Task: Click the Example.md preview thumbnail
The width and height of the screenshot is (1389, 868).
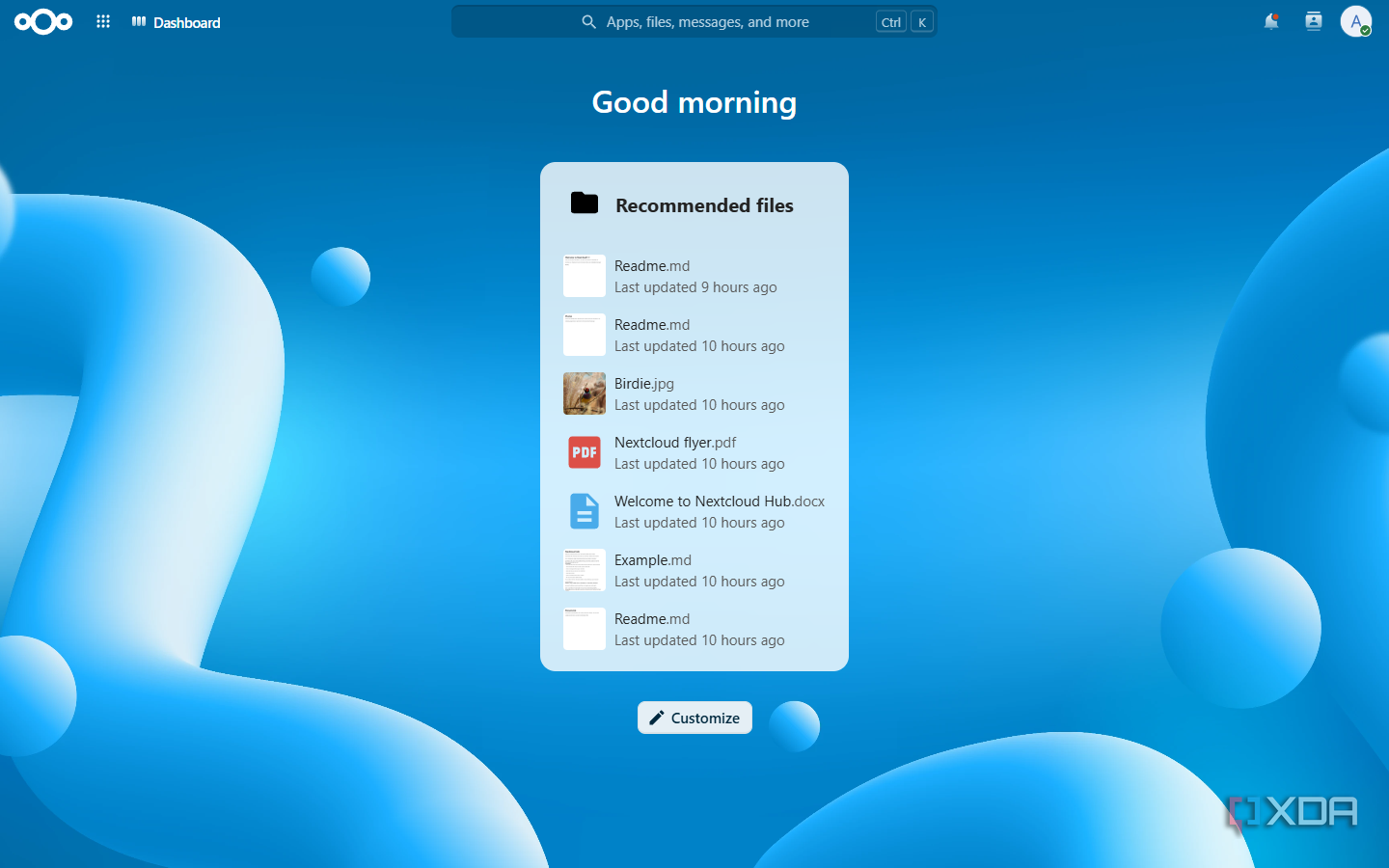Action: point(585,570)
